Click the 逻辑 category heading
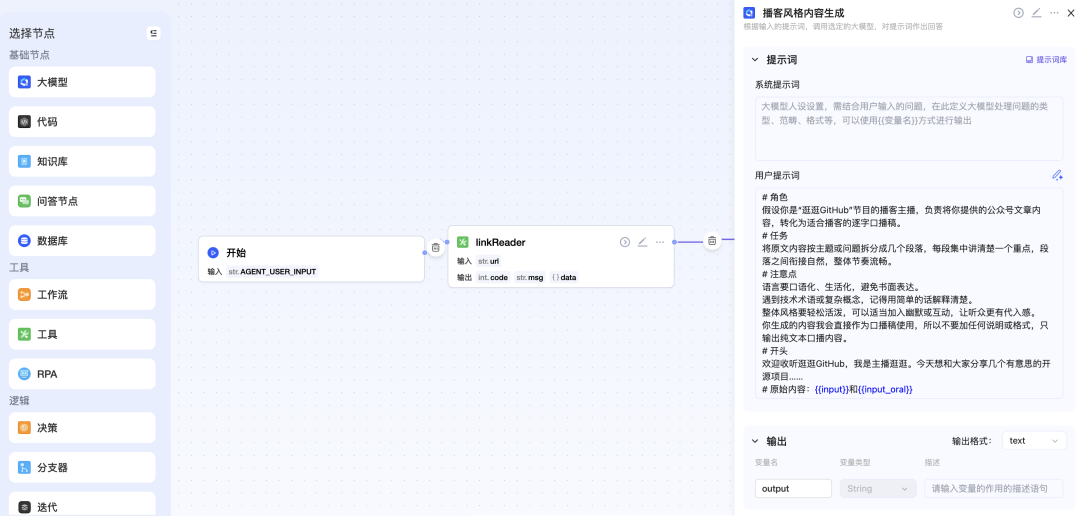The width and height of the screenshot is (1080, 516). pos(19,401)
